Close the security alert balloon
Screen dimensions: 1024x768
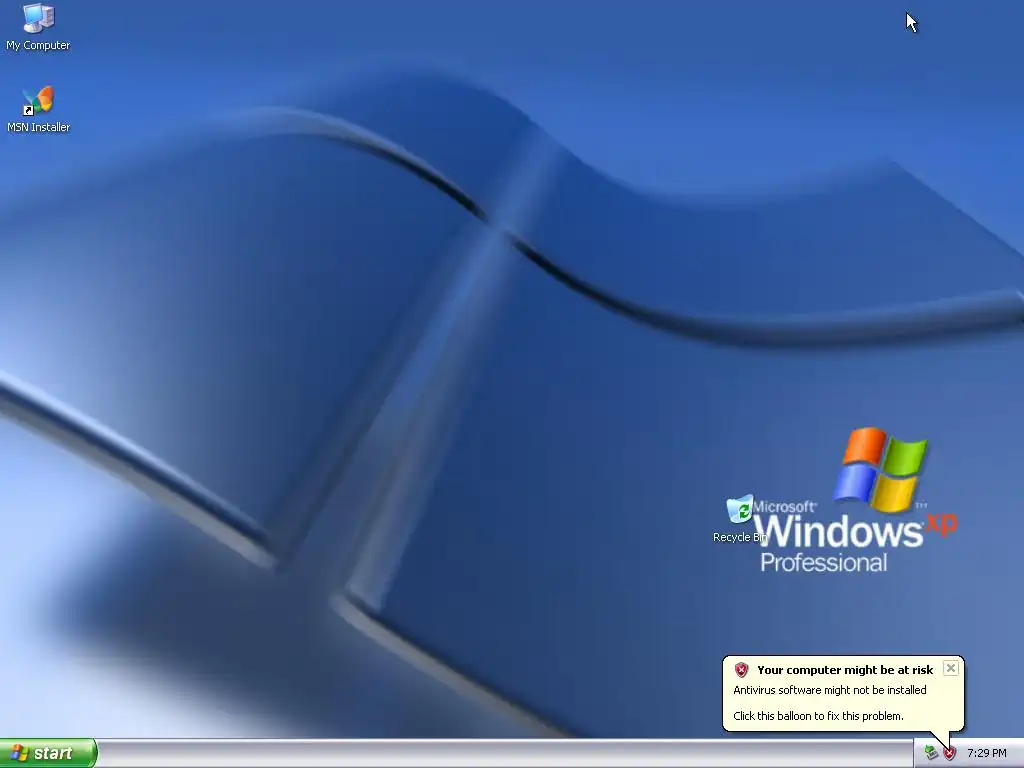tap(951, 668)
